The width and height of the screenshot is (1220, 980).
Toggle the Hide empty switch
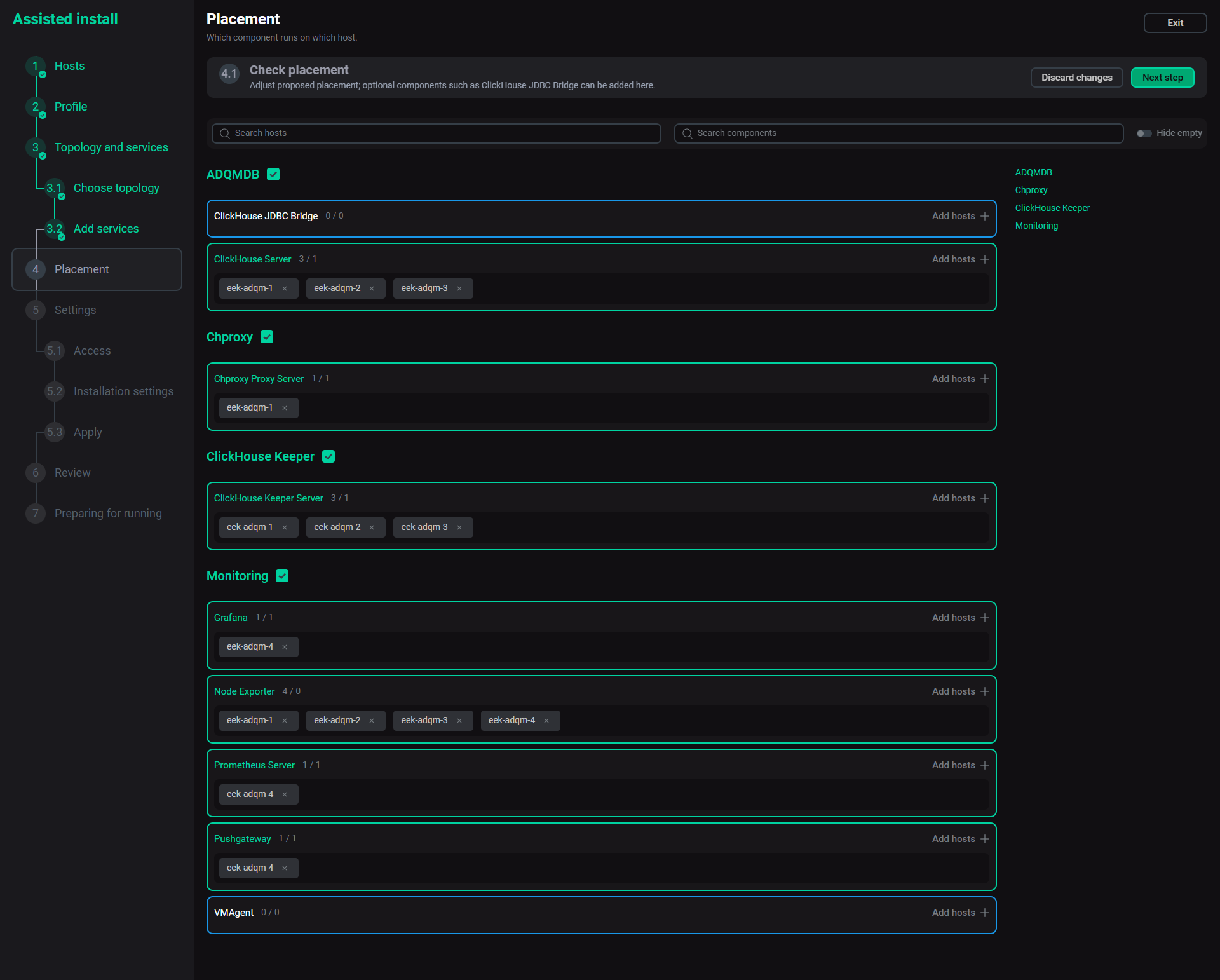coord(1144,133)
